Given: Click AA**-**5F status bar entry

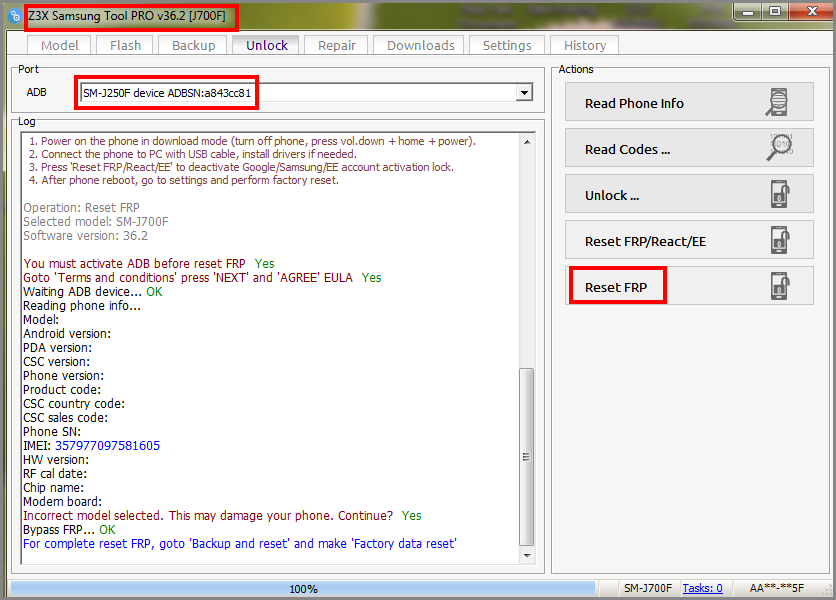Looking at the screenshot, I should [x=776, y=588].
